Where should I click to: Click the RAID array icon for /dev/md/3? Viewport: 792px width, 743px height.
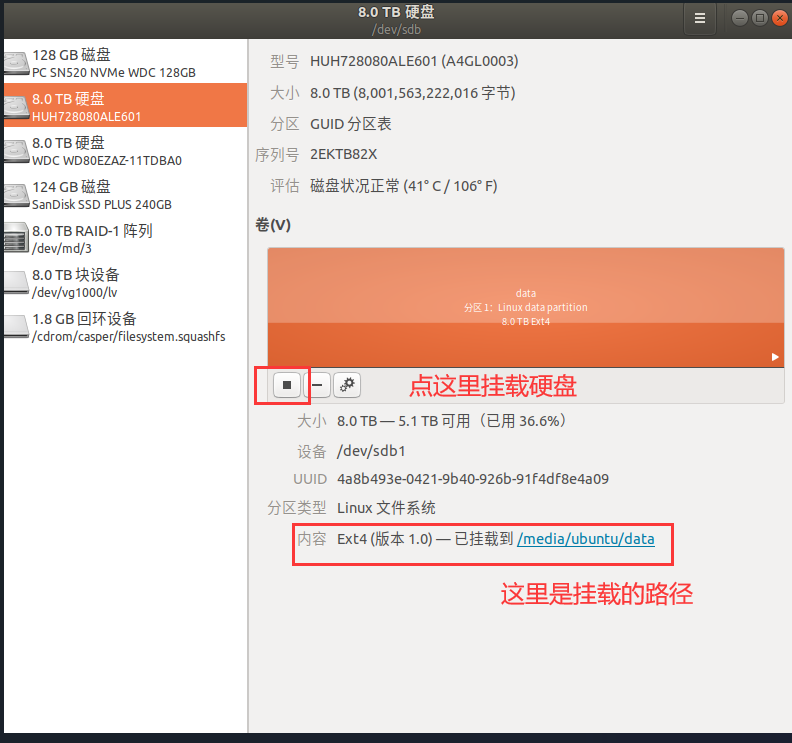tap(16, 240)
